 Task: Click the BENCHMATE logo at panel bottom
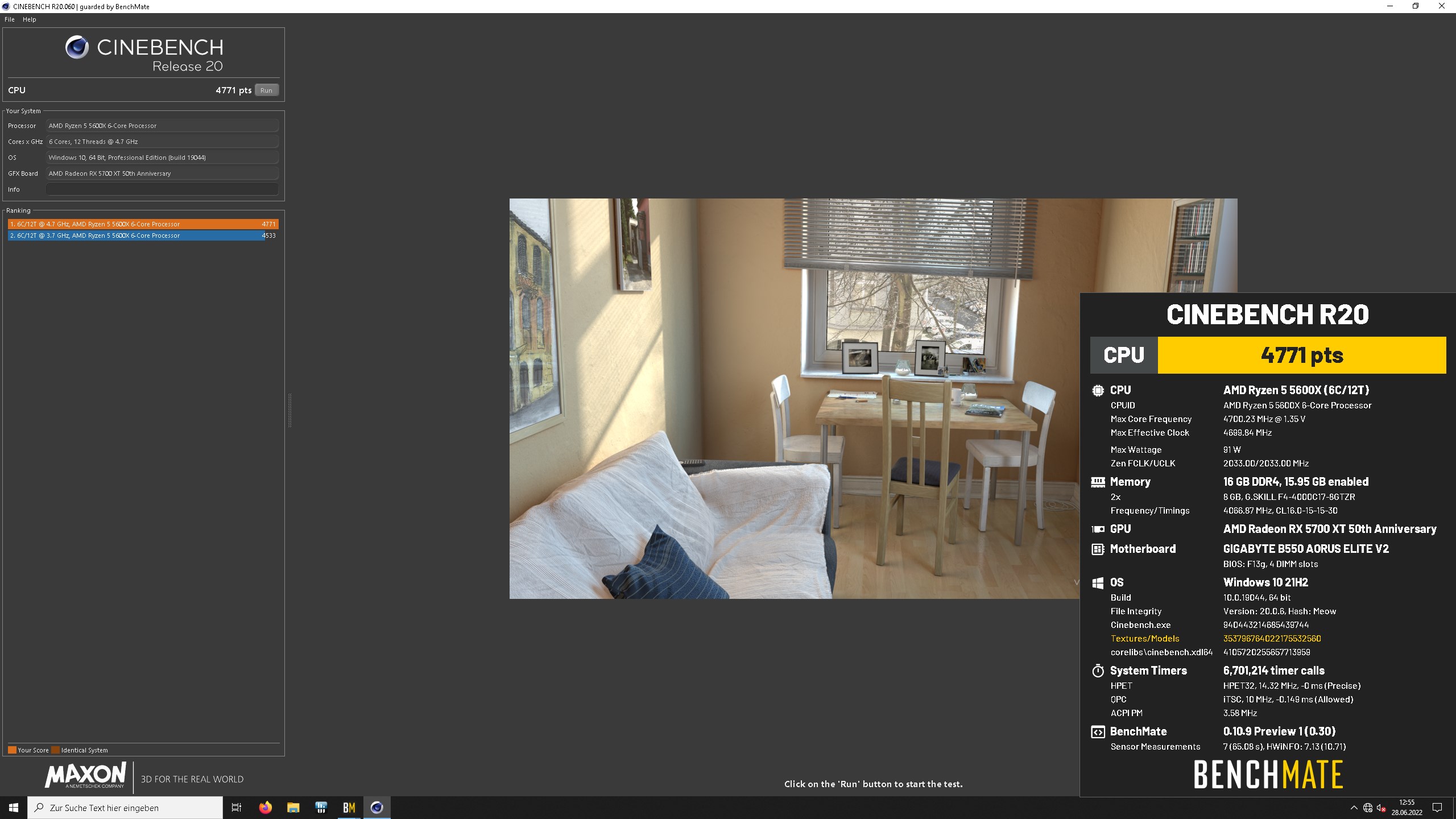[1268, 775]
